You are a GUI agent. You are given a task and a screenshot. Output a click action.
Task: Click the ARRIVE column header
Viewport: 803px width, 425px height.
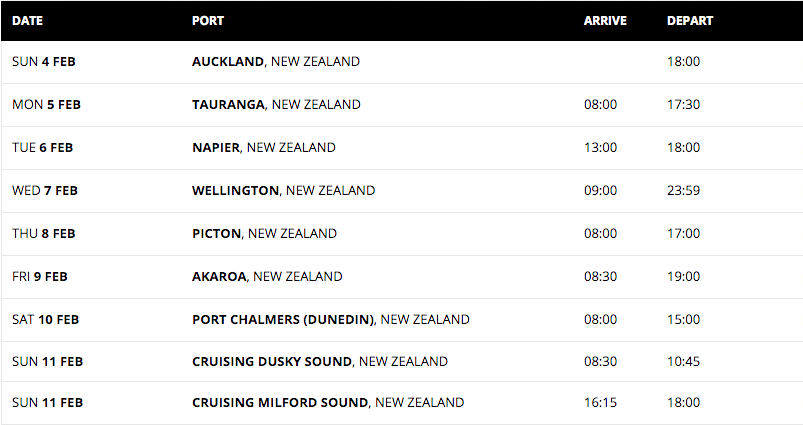point(605,21)
